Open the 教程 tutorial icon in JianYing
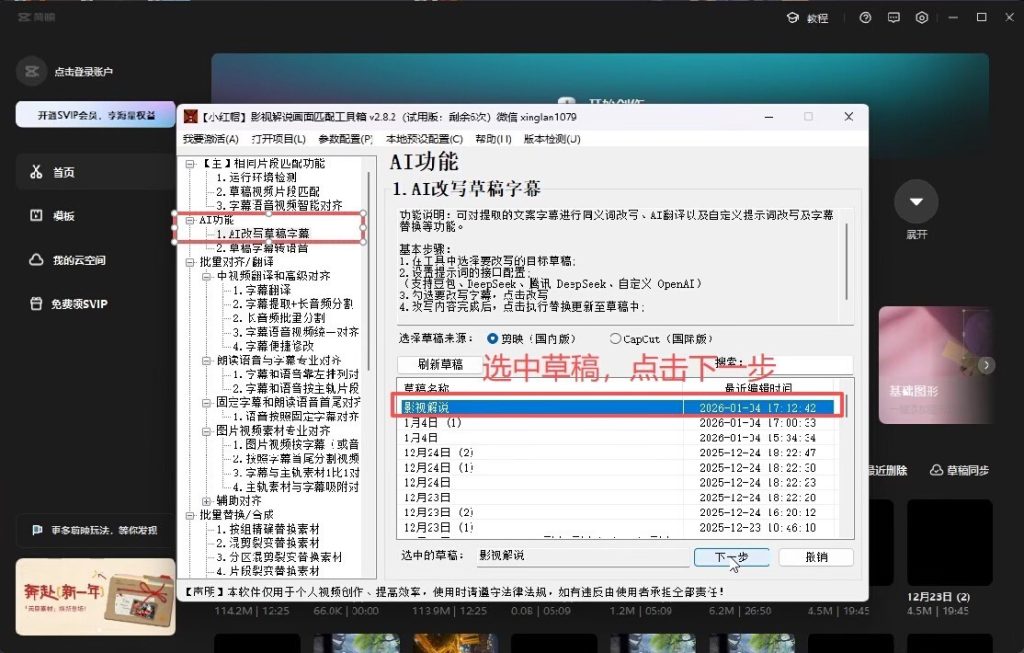Image resolution: width=1024 pixels, height=653 pixels. pyautogui.click(x=792, y=18)
